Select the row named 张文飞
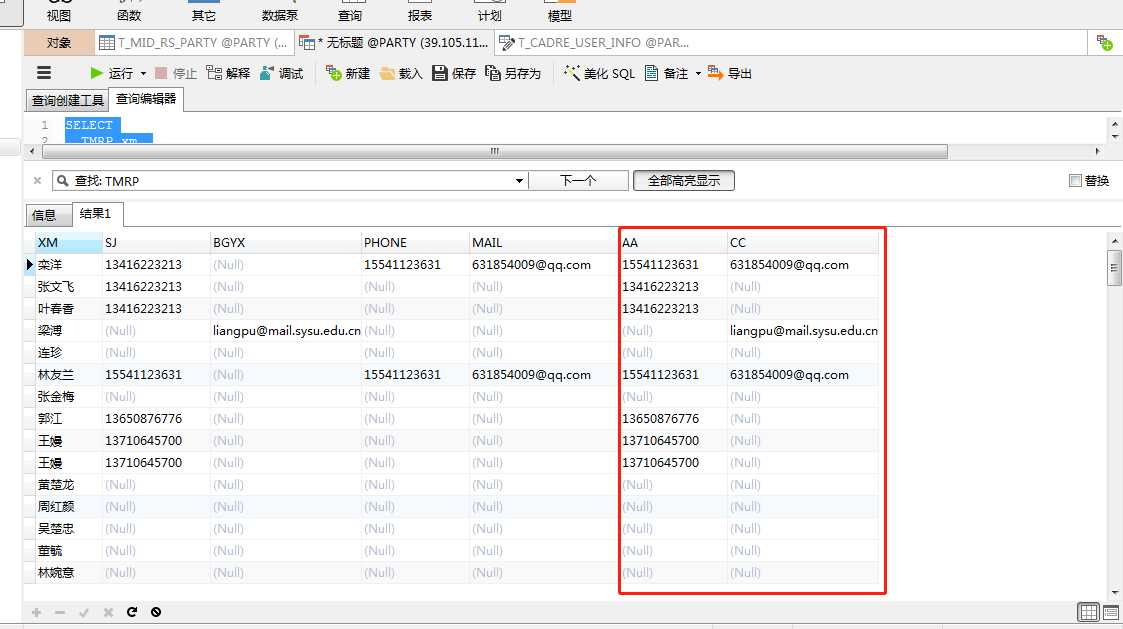The height and width of the screenshot is (629, 1123). coord(56,287)
